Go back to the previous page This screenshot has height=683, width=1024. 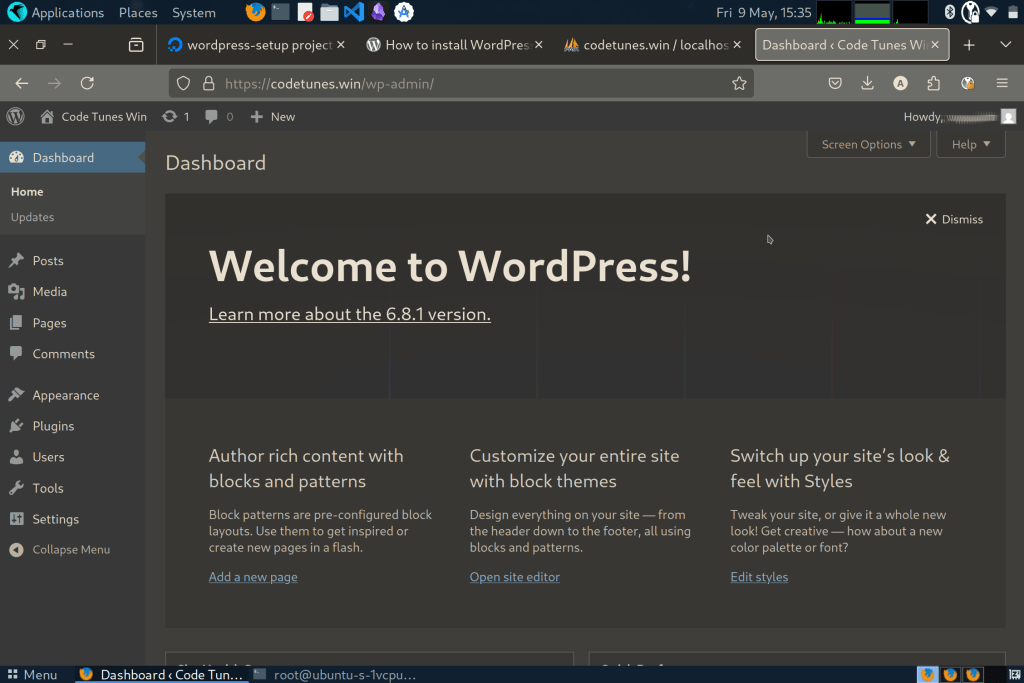coord(22,83)
